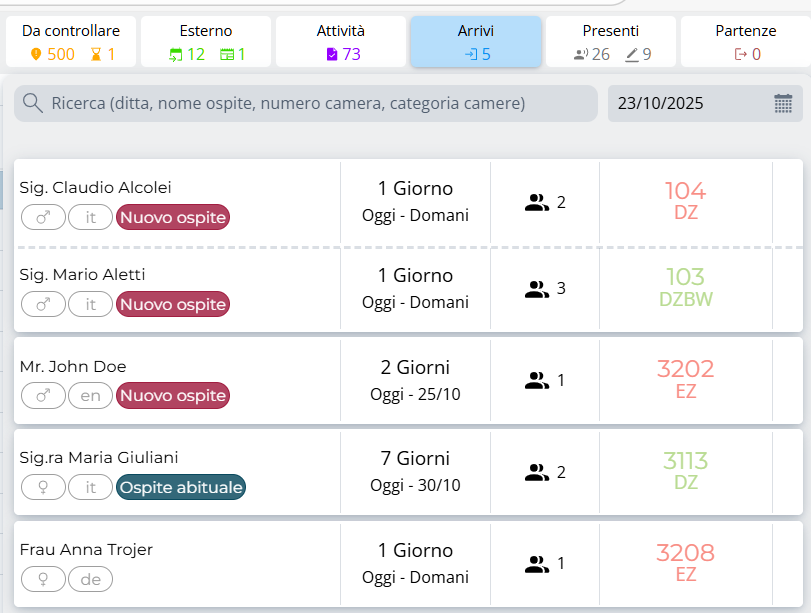Click the 'en' language tag for John Doe

pos(91,396)
